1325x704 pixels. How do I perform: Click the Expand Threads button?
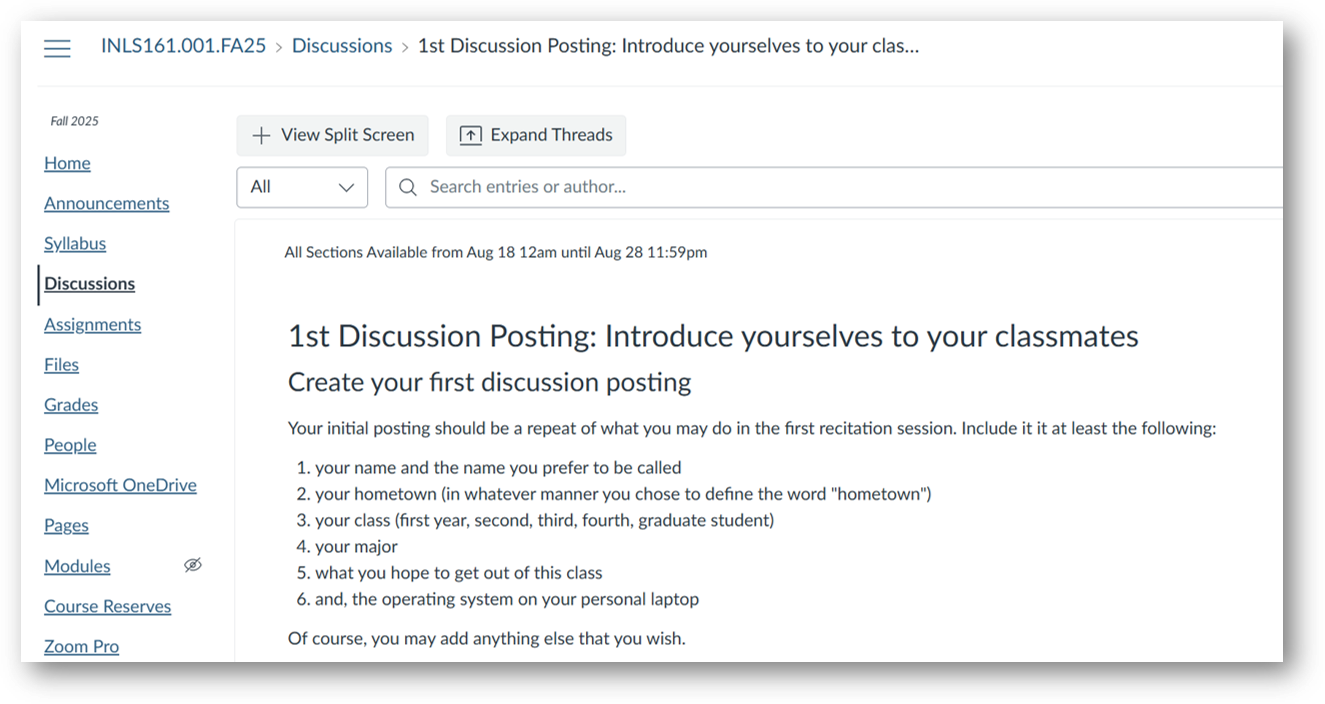click(x=535, y=134)
